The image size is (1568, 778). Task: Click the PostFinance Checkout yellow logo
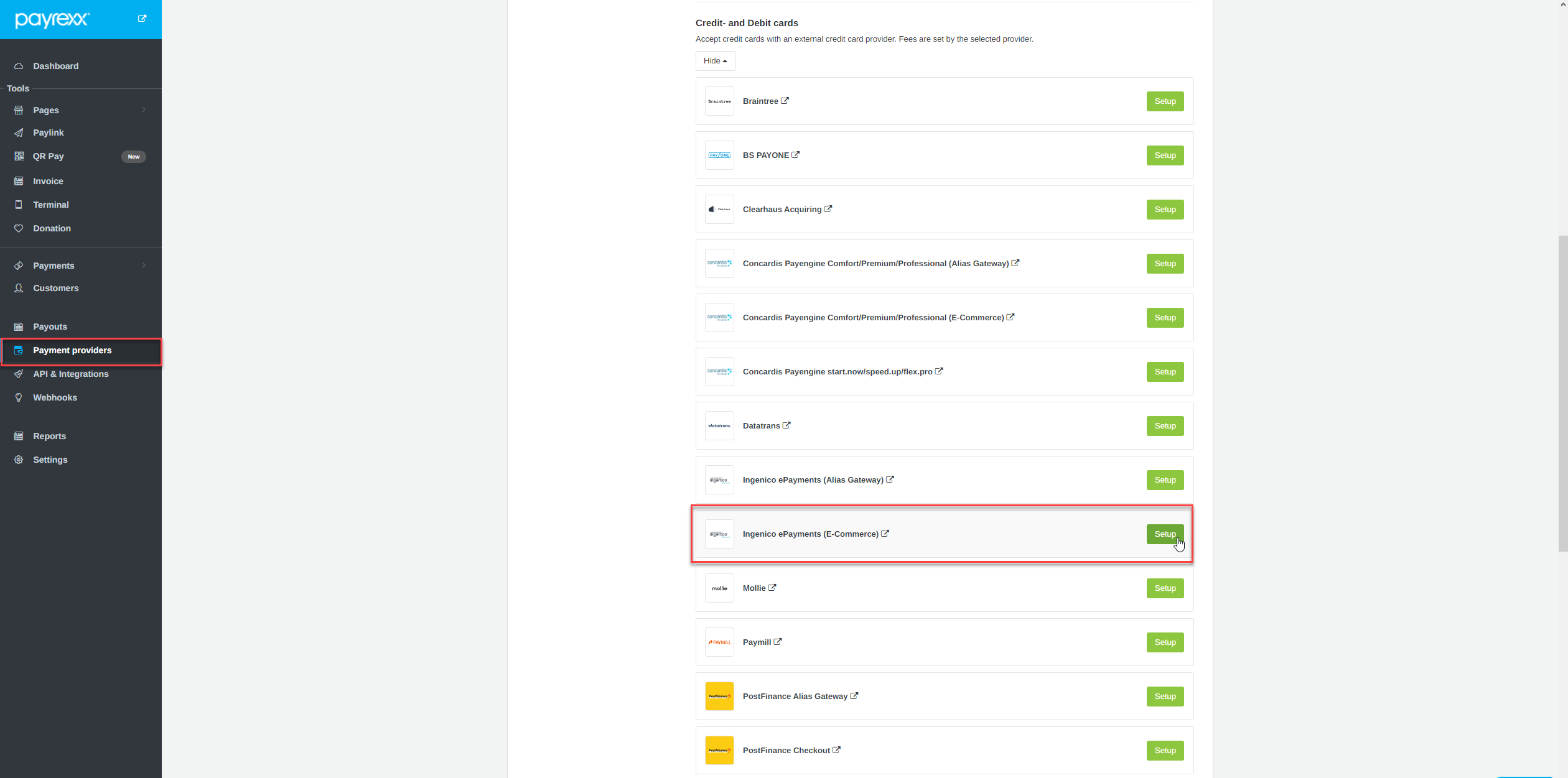coord(719,751)
